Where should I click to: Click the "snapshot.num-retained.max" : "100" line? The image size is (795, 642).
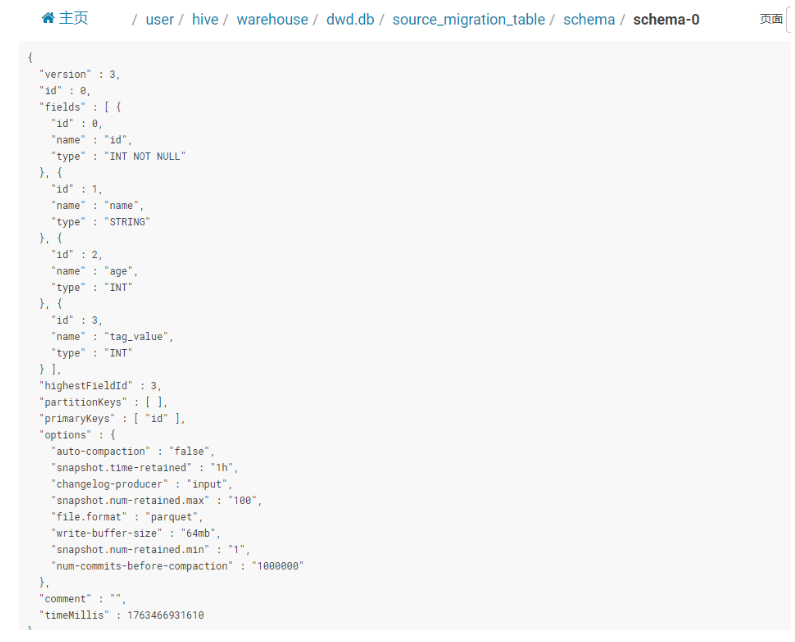pos(157,501)
